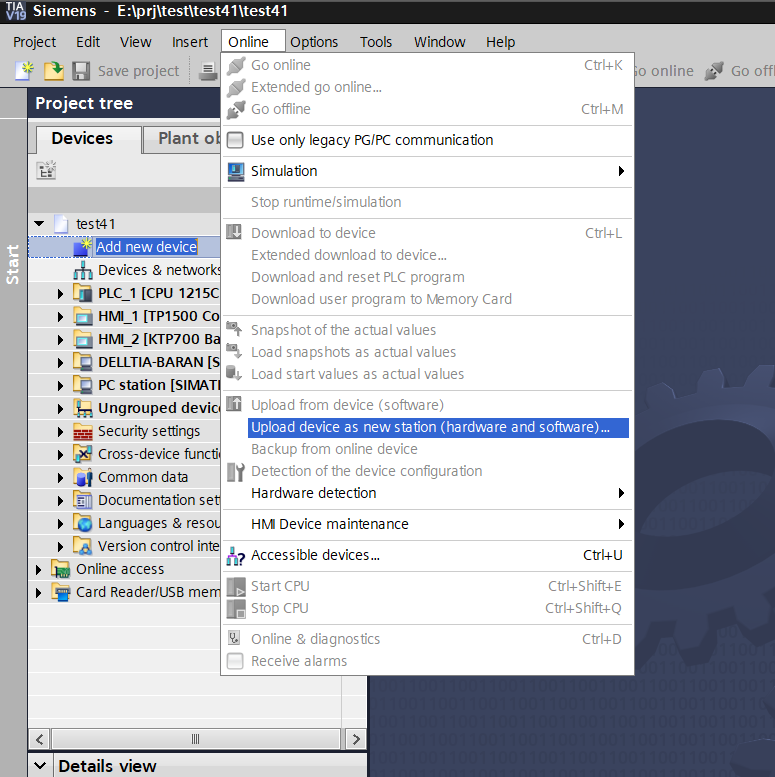Toggle the Receive alarms checkbox
The height and width of the screenshot is (777, 775).
click(x=235, y=661)
